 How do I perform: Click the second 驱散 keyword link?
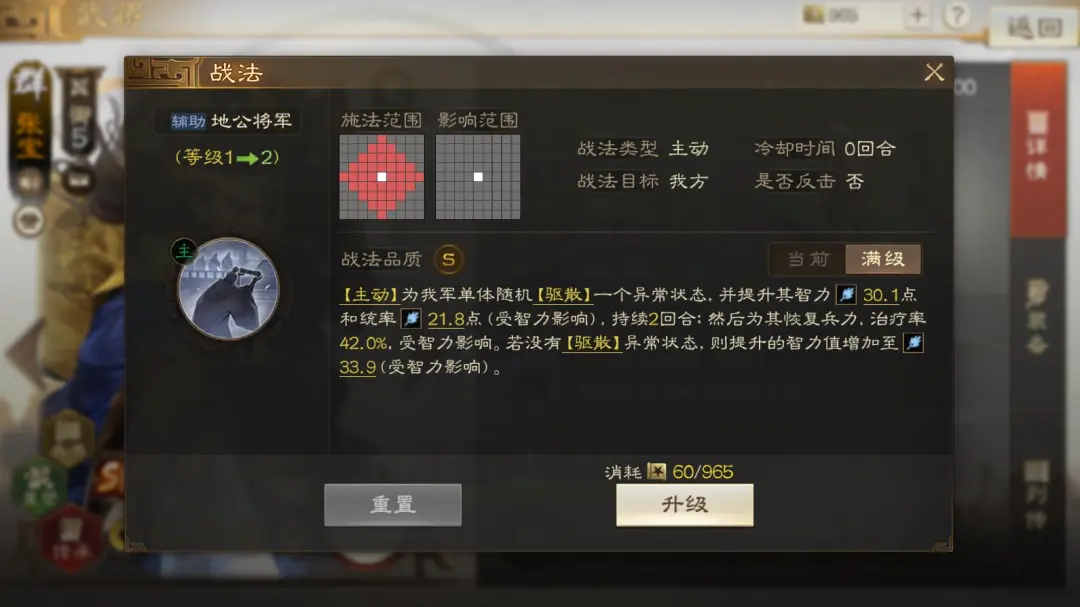click(x=592, y=342)
